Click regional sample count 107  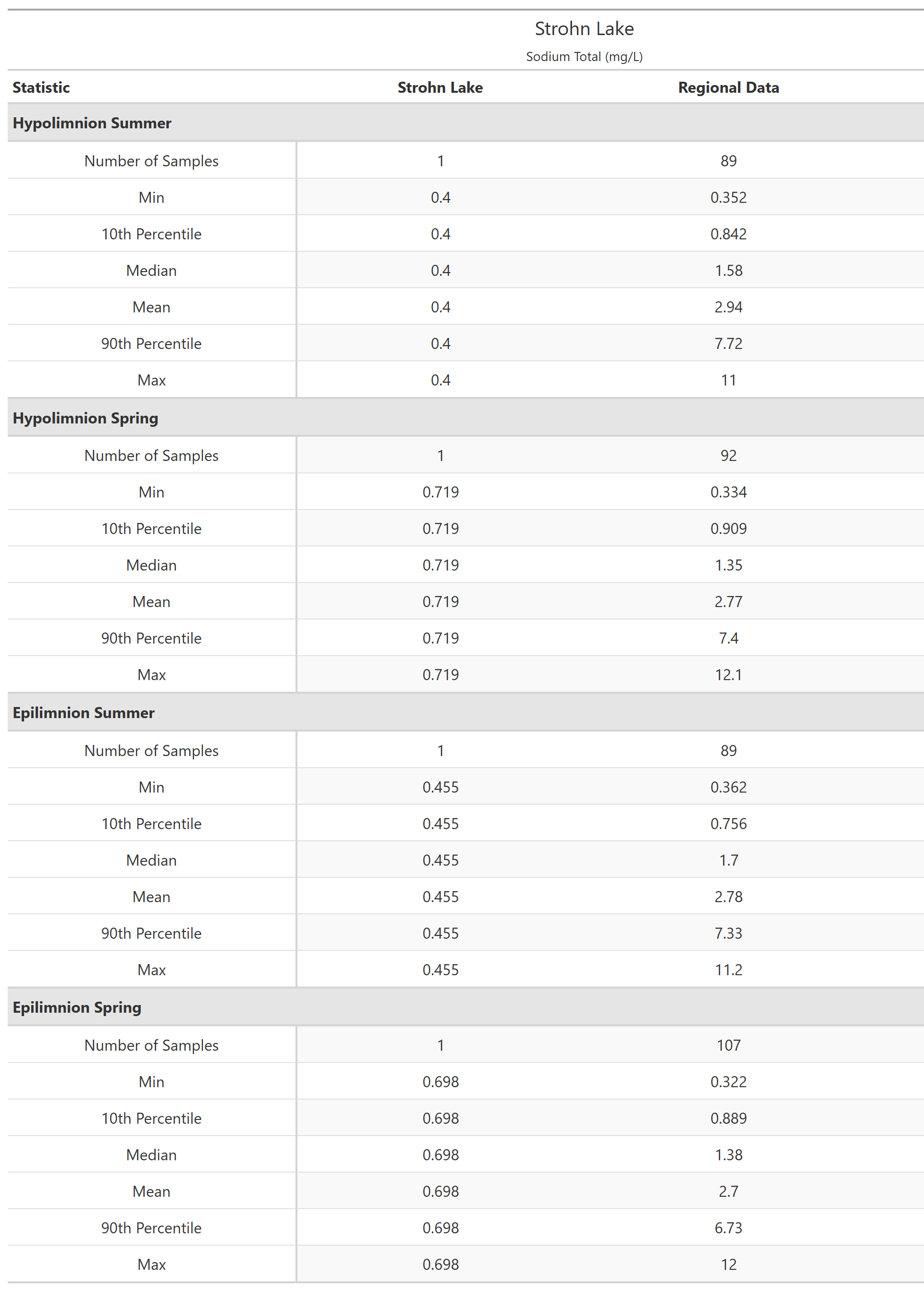pos(728,1045)
